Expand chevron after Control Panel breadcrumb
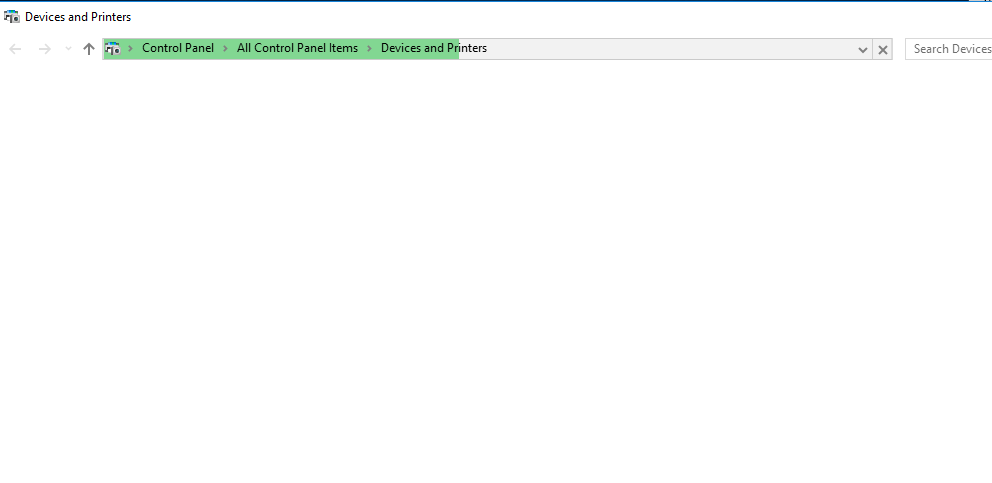Image resolution: width=992 pixels, height=483 pixels. [225, 48]
